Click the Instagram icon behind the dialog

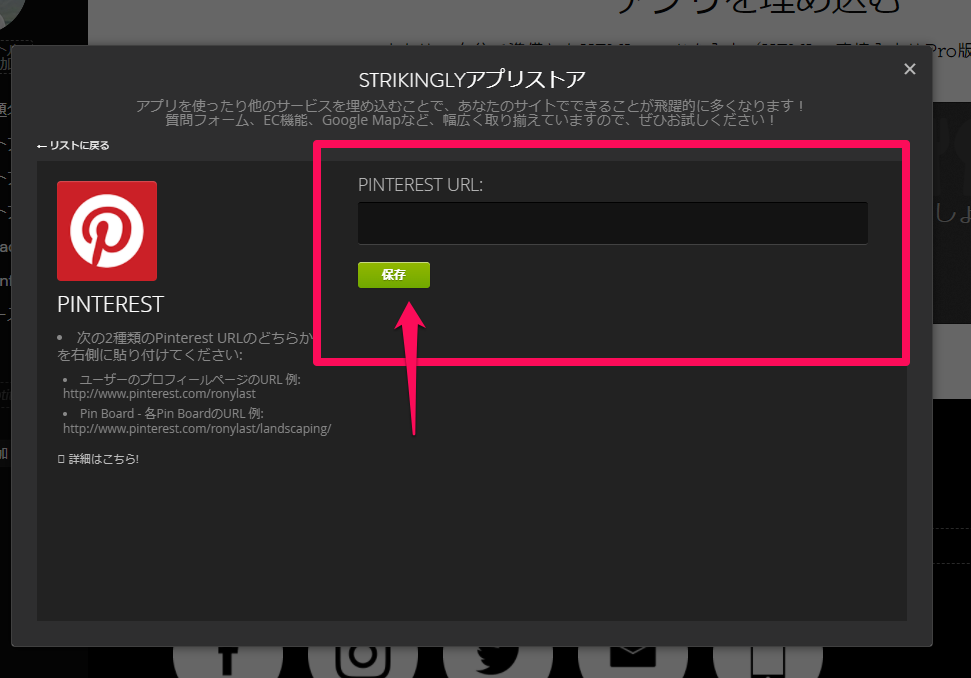click(x=363, y=661)
